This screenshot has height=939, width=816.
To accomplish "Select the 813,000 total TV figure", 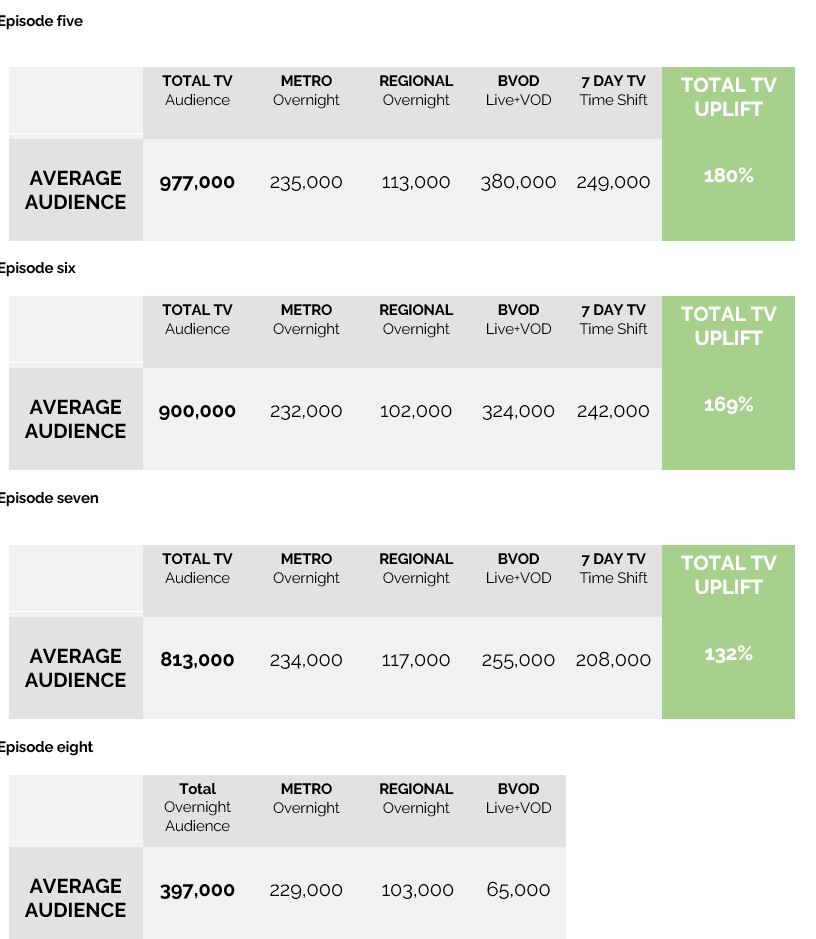I will coord(197,660).
